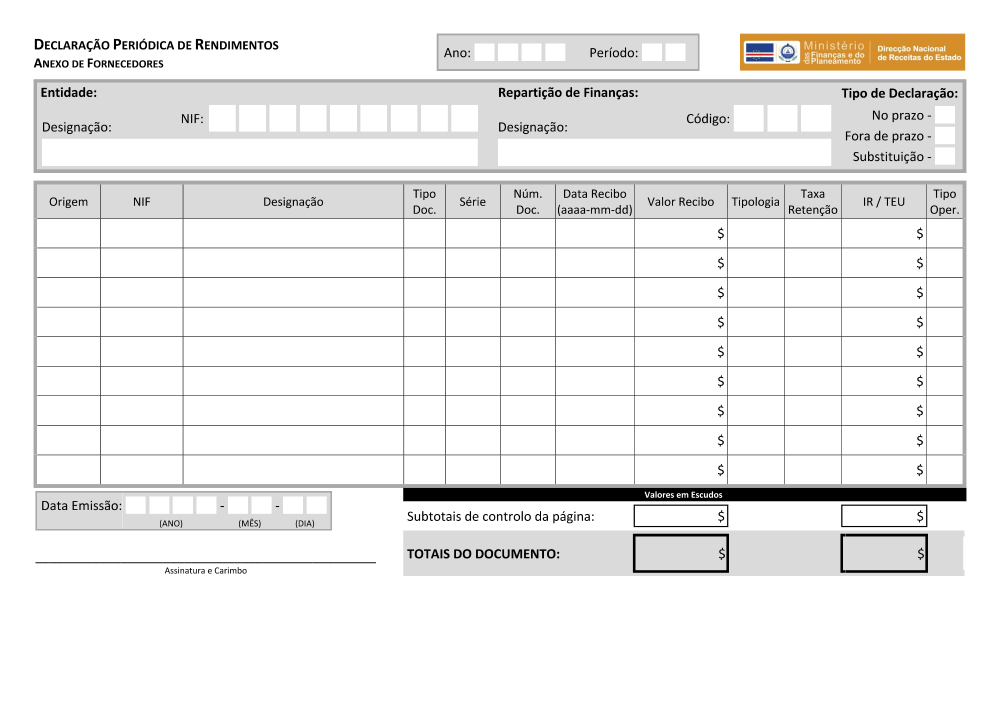The height and width of the screenshot is (707, 1000).
Task: Click the Repartição de Finanças Designação field
Action: click(x=664, y=152)
